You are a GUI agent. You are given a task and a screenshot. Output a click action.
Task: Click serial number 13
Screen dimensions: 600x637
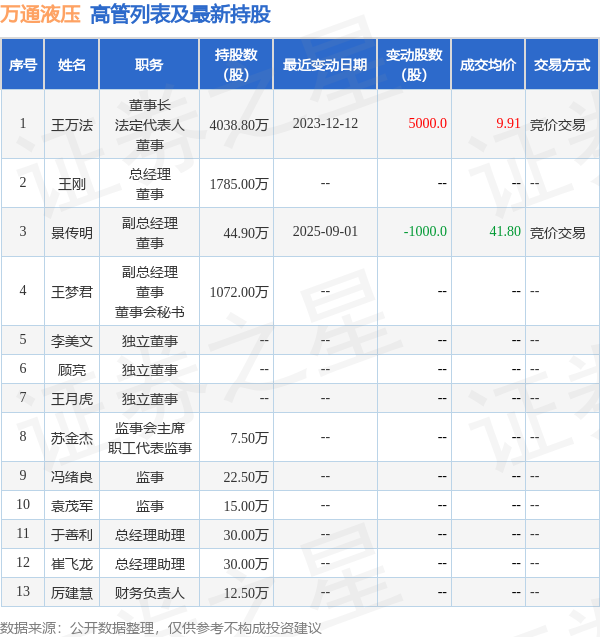(x=23, y=592)
